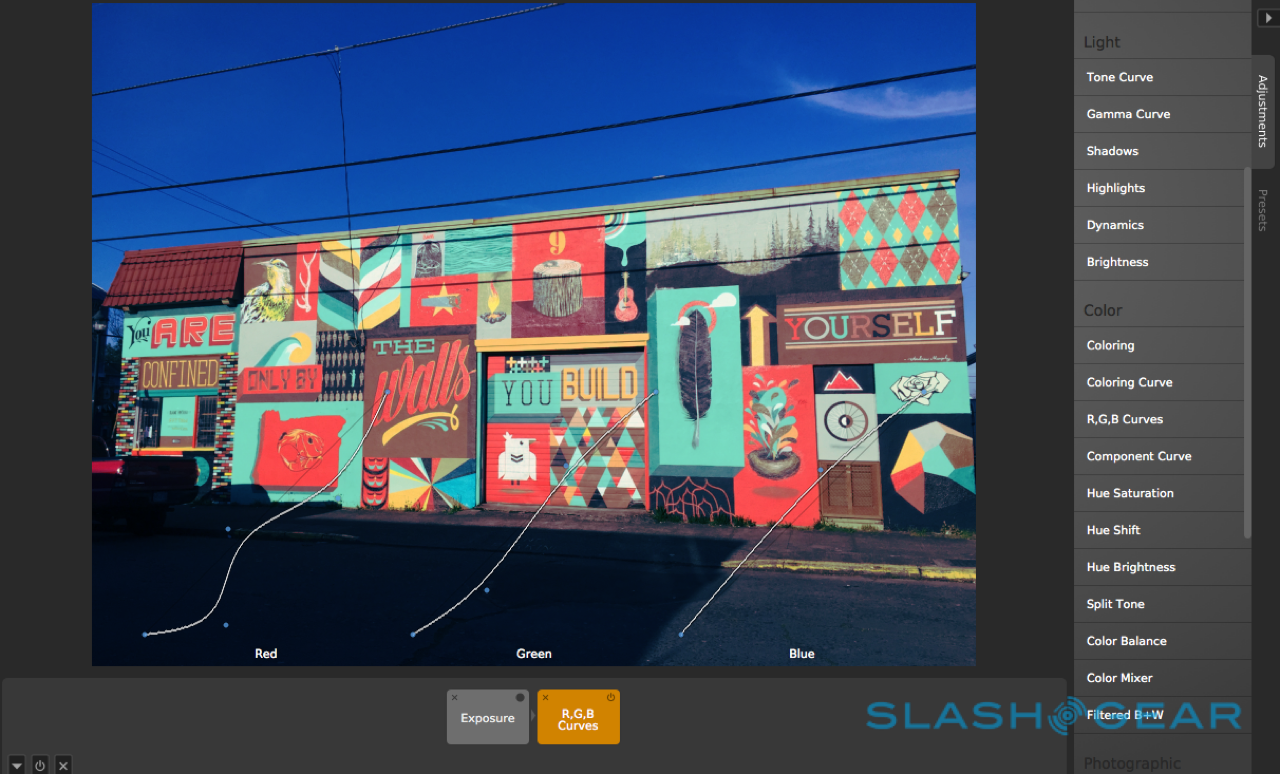
Task: Click the bottom-left power icon button
Action: [x=40, y=765]
